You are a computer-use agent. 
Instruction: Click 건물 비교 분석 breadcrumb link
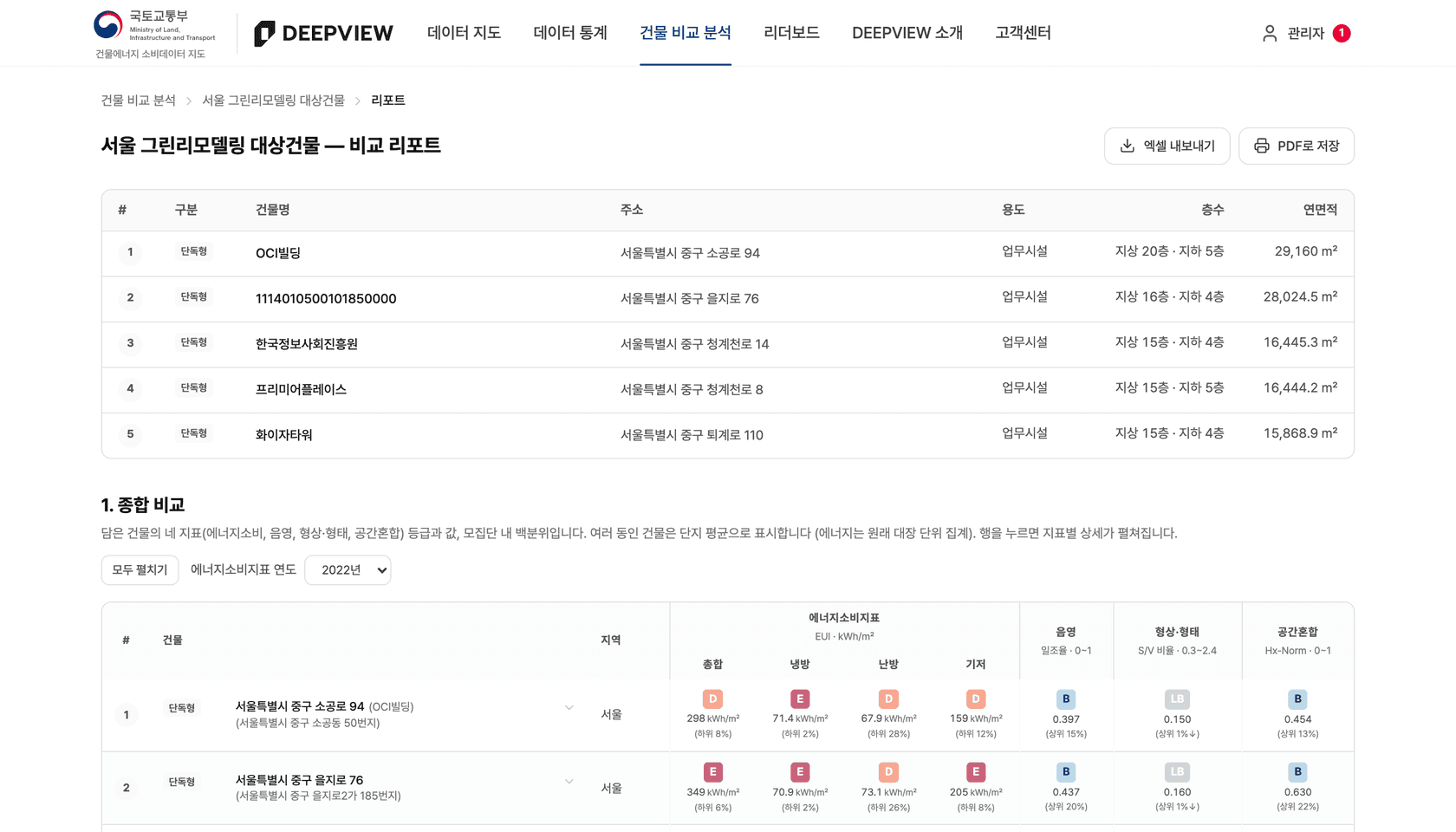139,101
